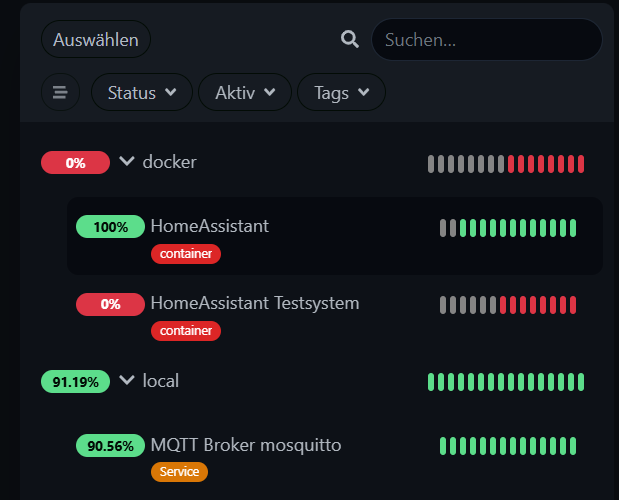Open the Aktiv filter dropdown
The height and width of the screenshot is (500, 619).
[244, 93]
